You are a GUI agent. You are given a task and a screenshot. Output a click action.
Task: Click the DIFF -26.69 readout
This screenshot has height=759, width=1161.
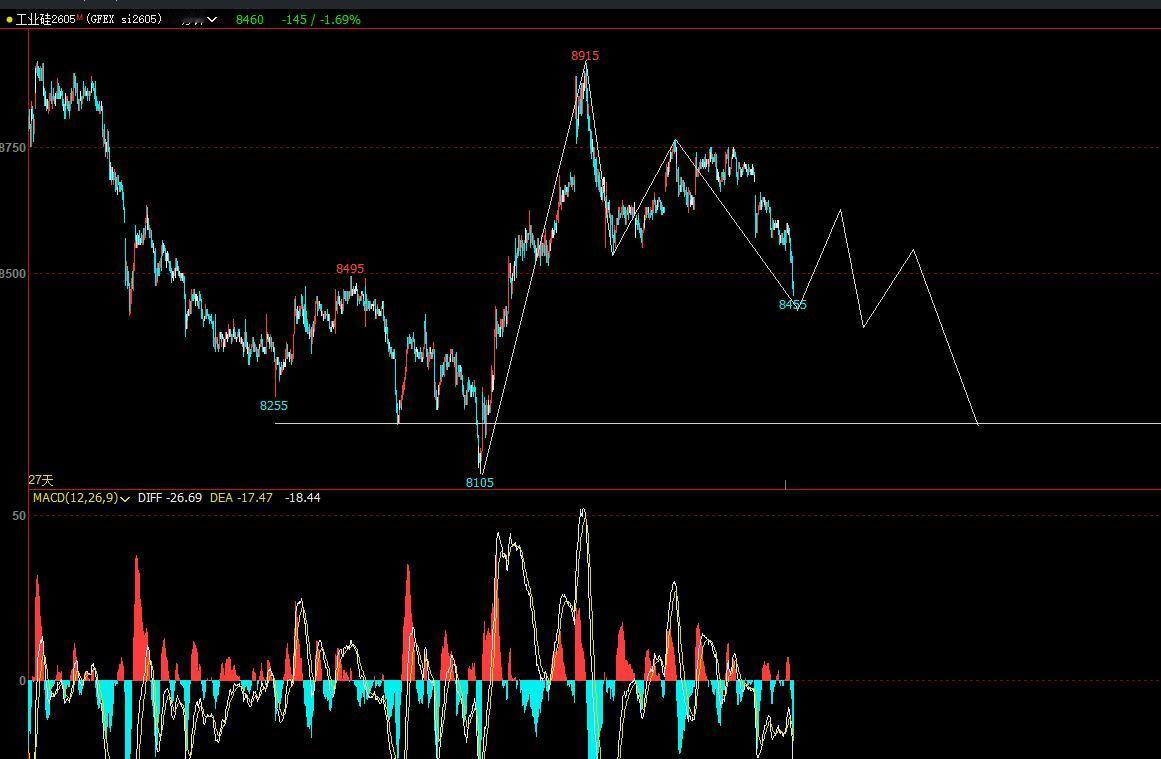tap(170, 498)
